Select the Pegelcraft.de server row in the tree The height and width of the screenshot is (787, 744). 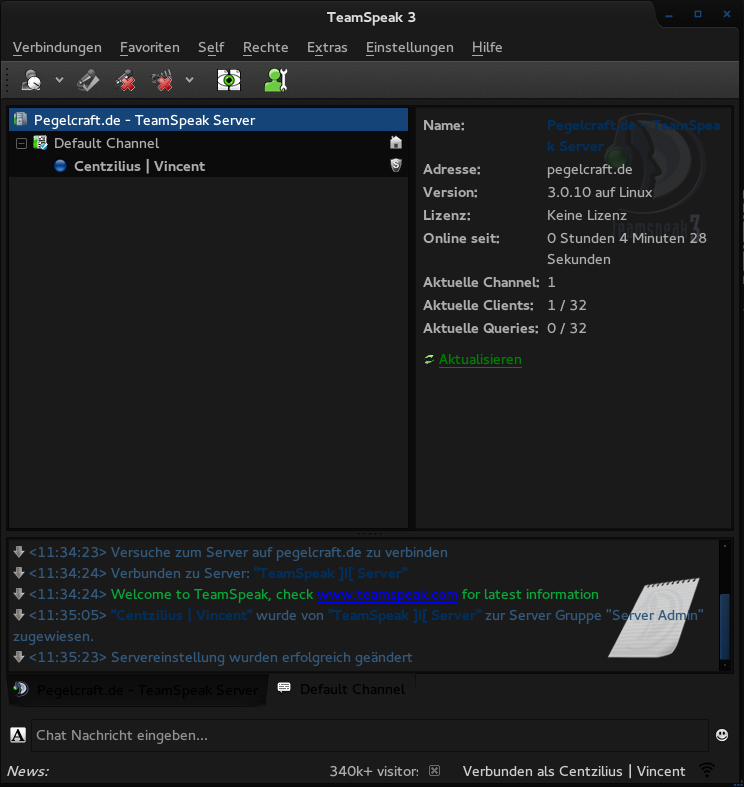point(144,120)
